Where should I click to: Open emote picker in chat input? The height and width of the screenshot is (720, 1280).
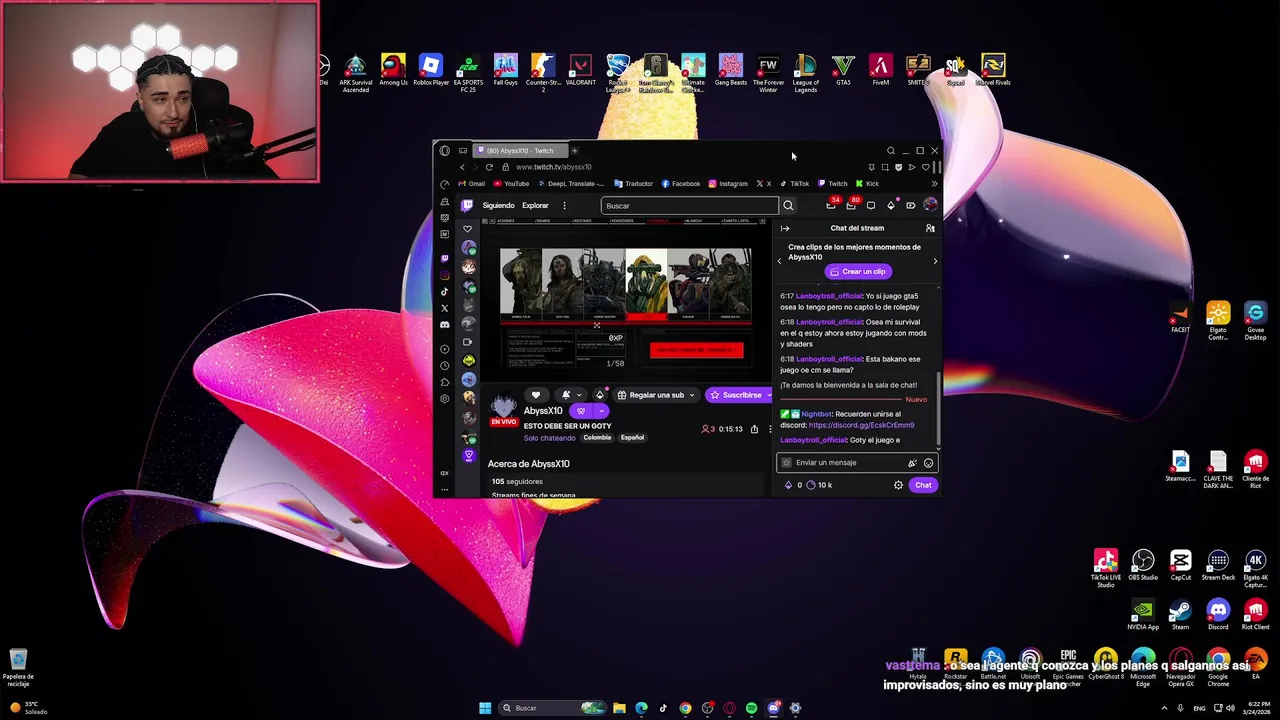928,463
